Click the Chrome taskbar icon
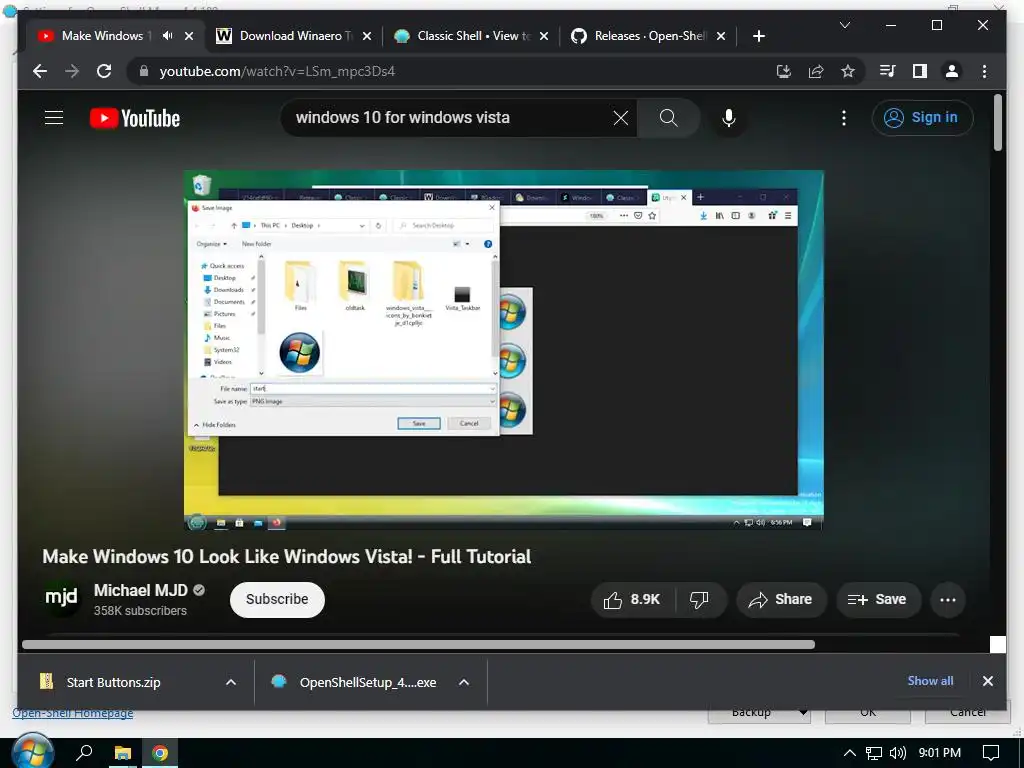1024x768 pixels. (159, 753)
